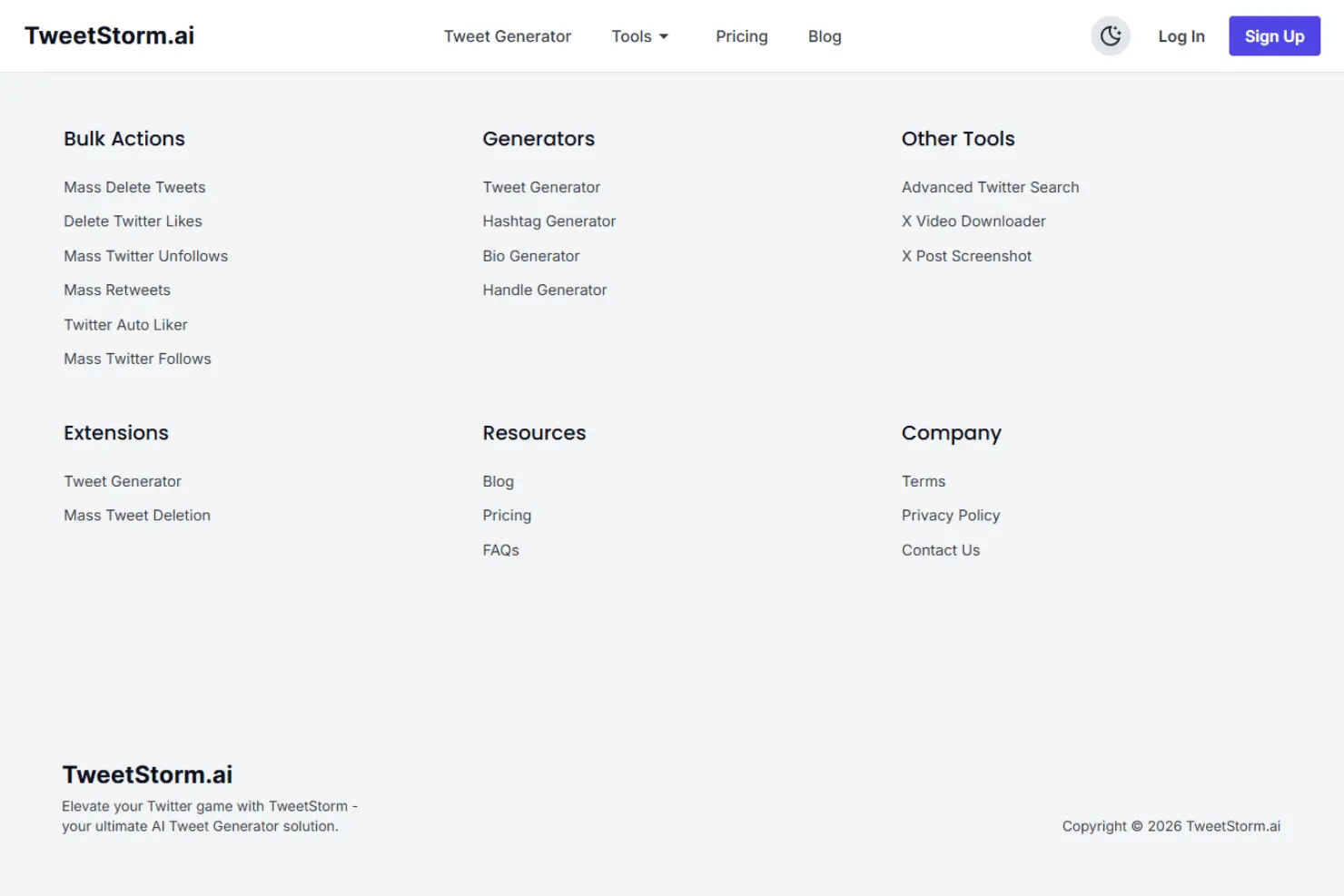Toggle dark mode with the moon icon

pos(1110,36)
